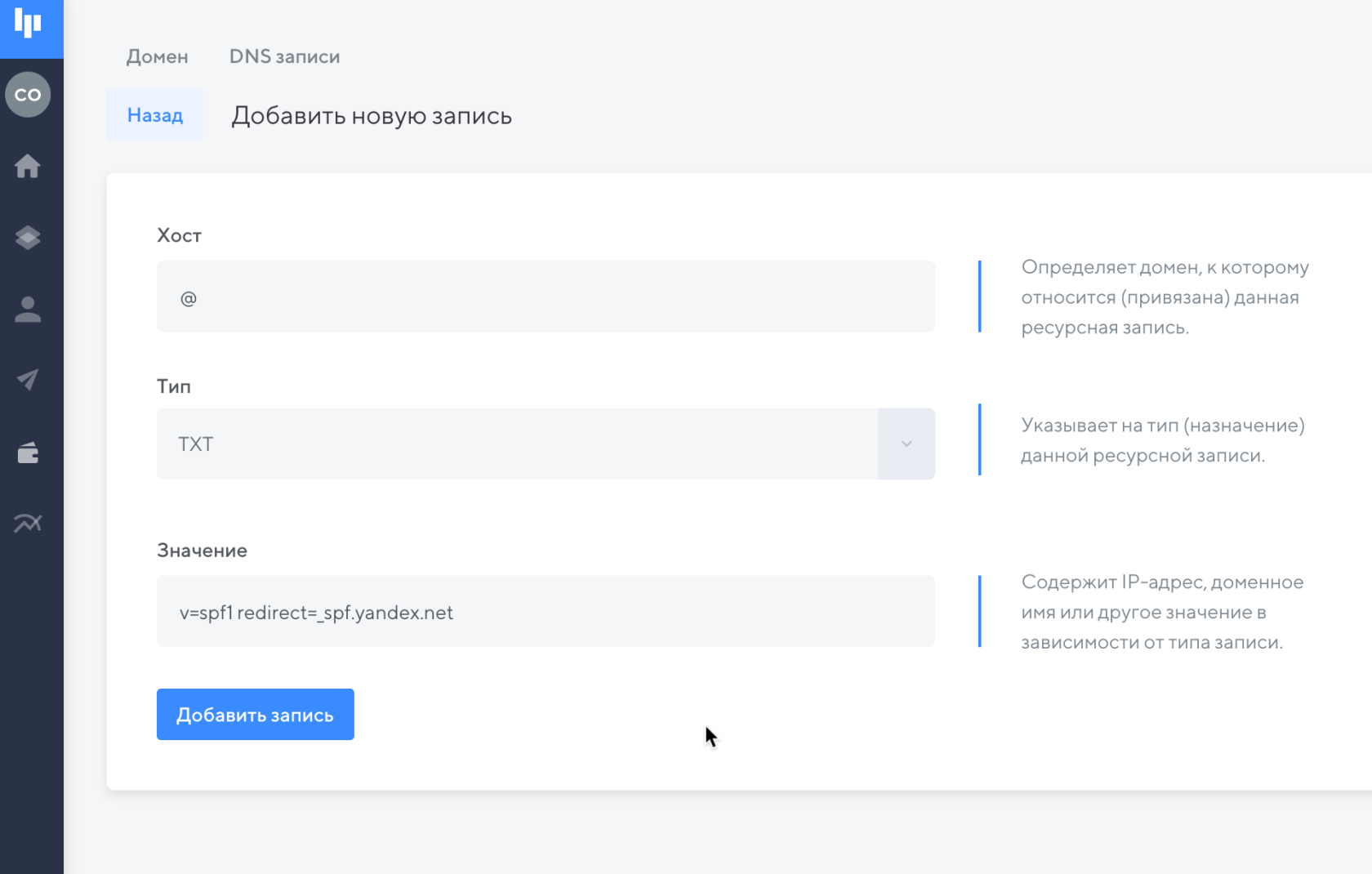Click the app logo in the sidebar

pos(29,25)
